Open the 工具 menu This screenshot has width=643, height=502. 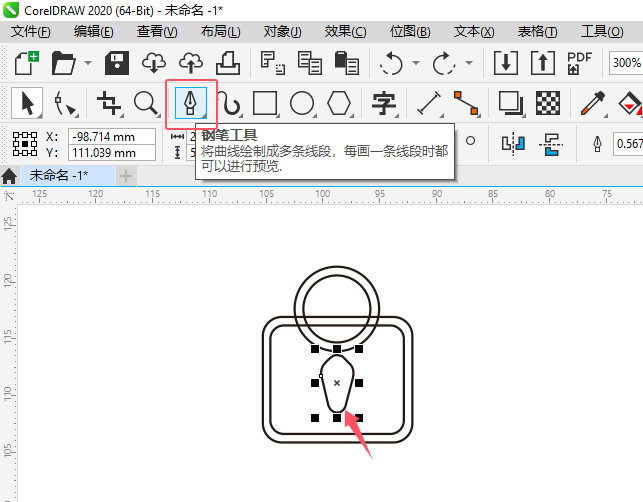(602, 32)
